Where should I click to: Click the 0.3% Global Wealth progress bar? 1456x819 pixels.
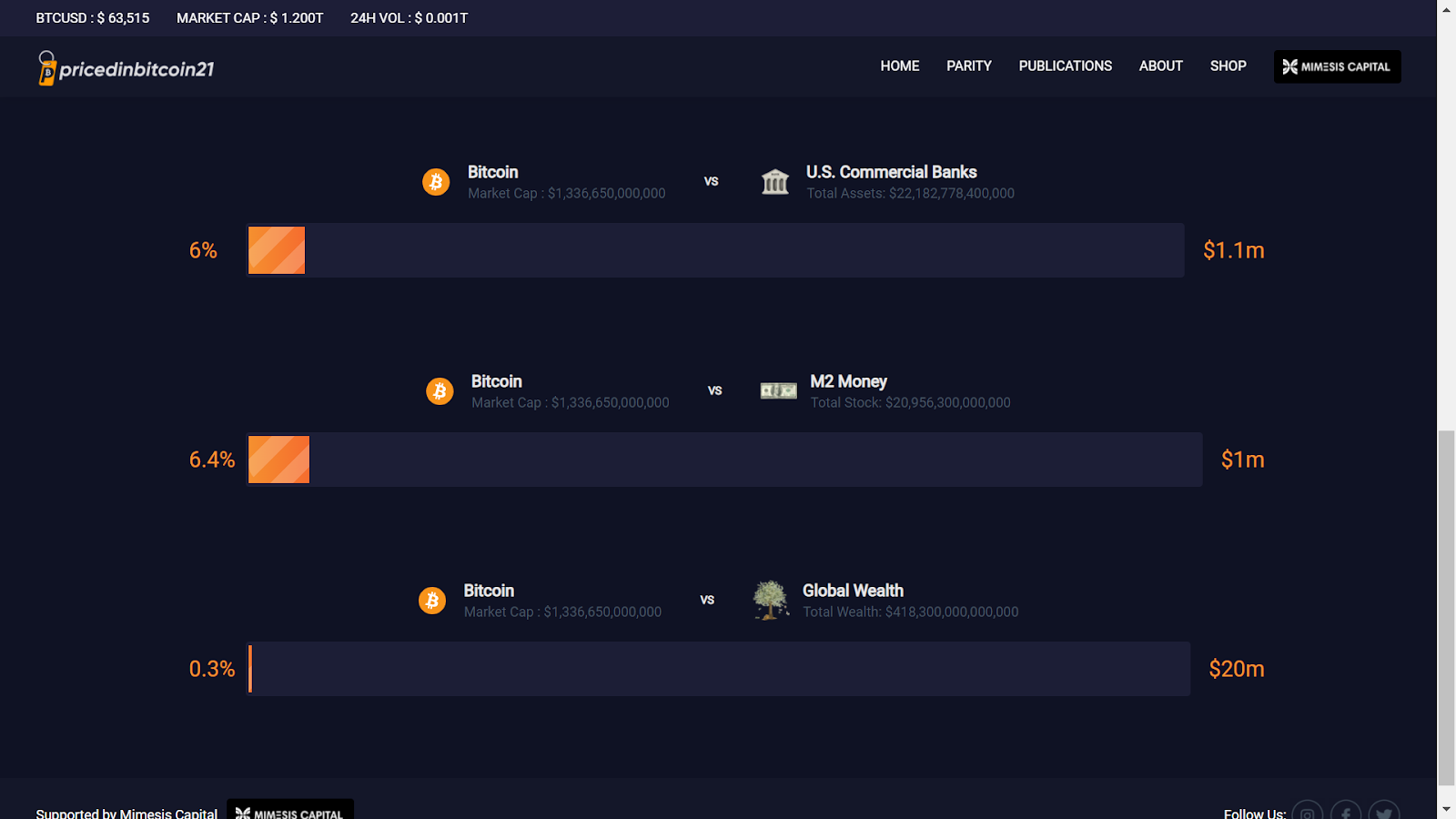click(718, 669)
